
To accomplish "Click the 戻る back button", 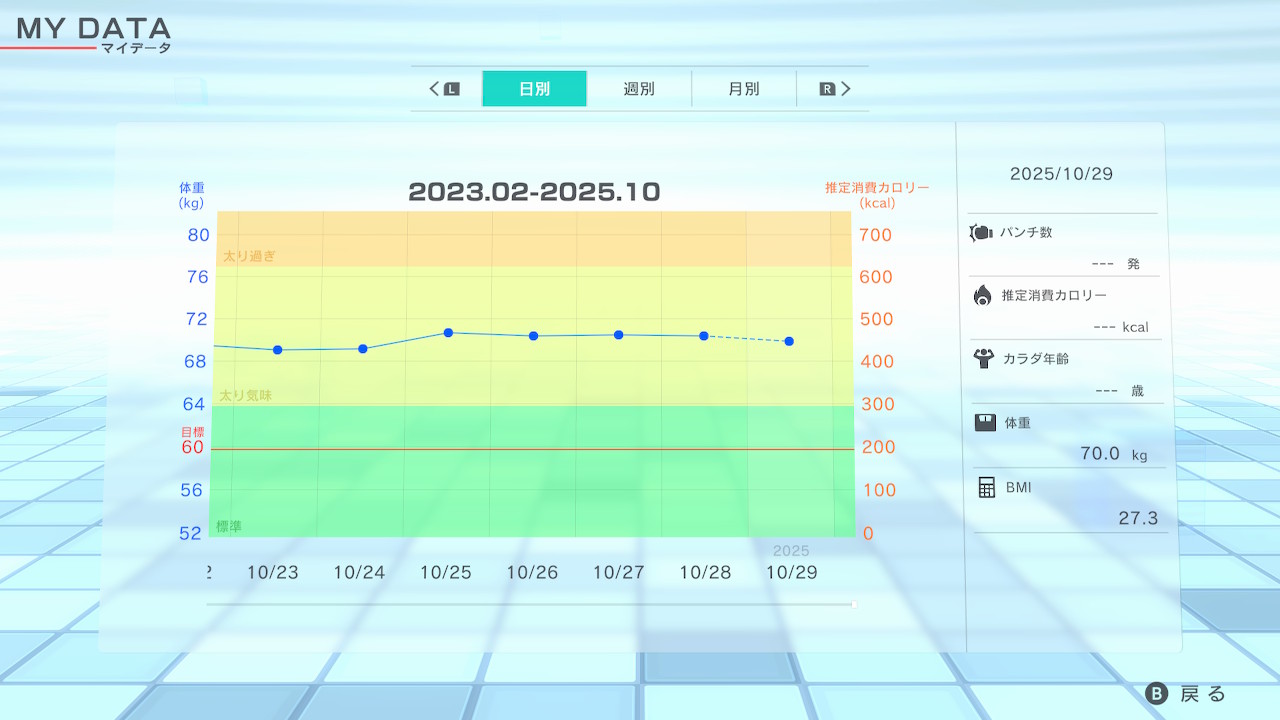I will 1186,694.
